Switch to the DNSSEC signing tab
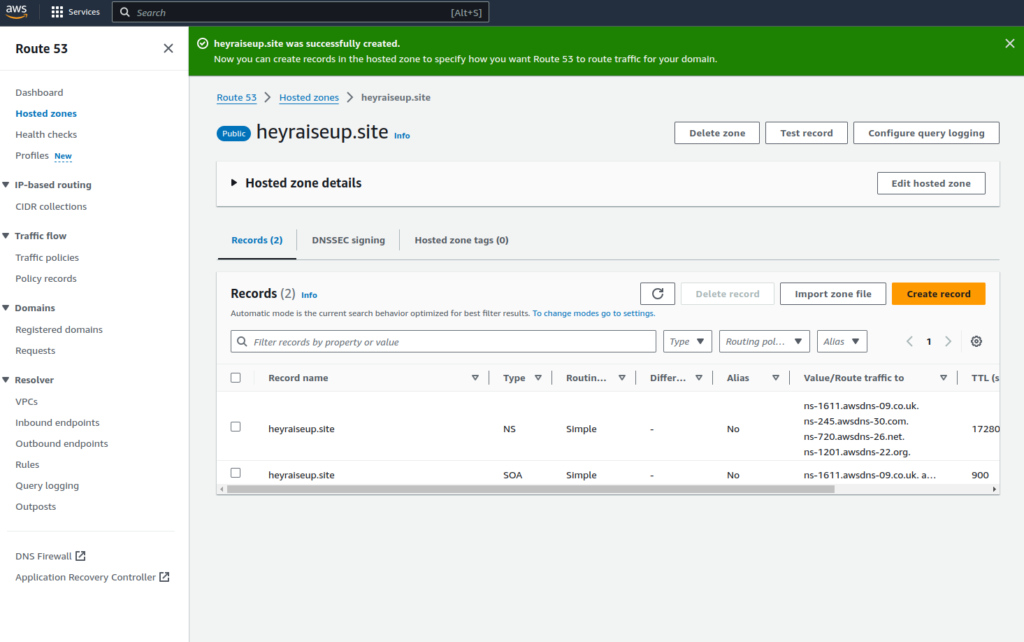Image resolution: width=1024 pixels, height=642 pixels. pos(348,240)
